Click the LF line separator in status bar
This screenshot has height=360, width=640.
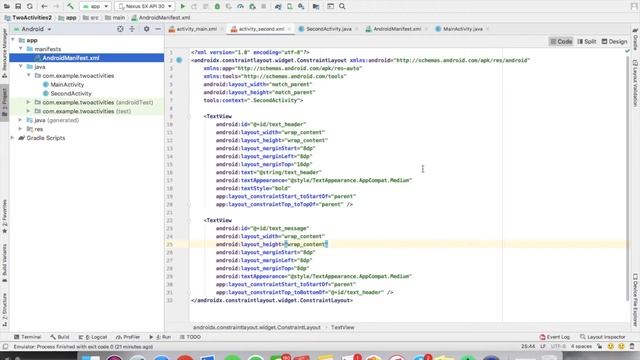click(543, 347)
